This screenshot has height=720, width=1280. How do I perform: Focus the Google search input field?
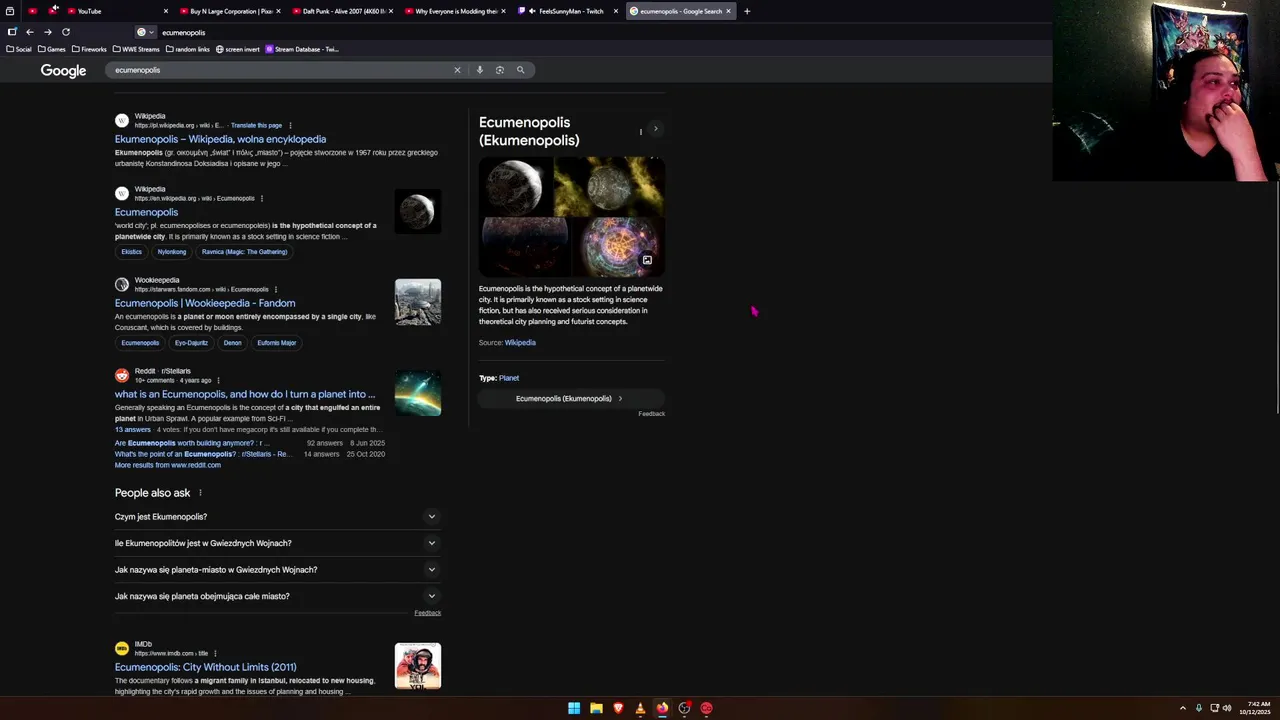(280, 70)
